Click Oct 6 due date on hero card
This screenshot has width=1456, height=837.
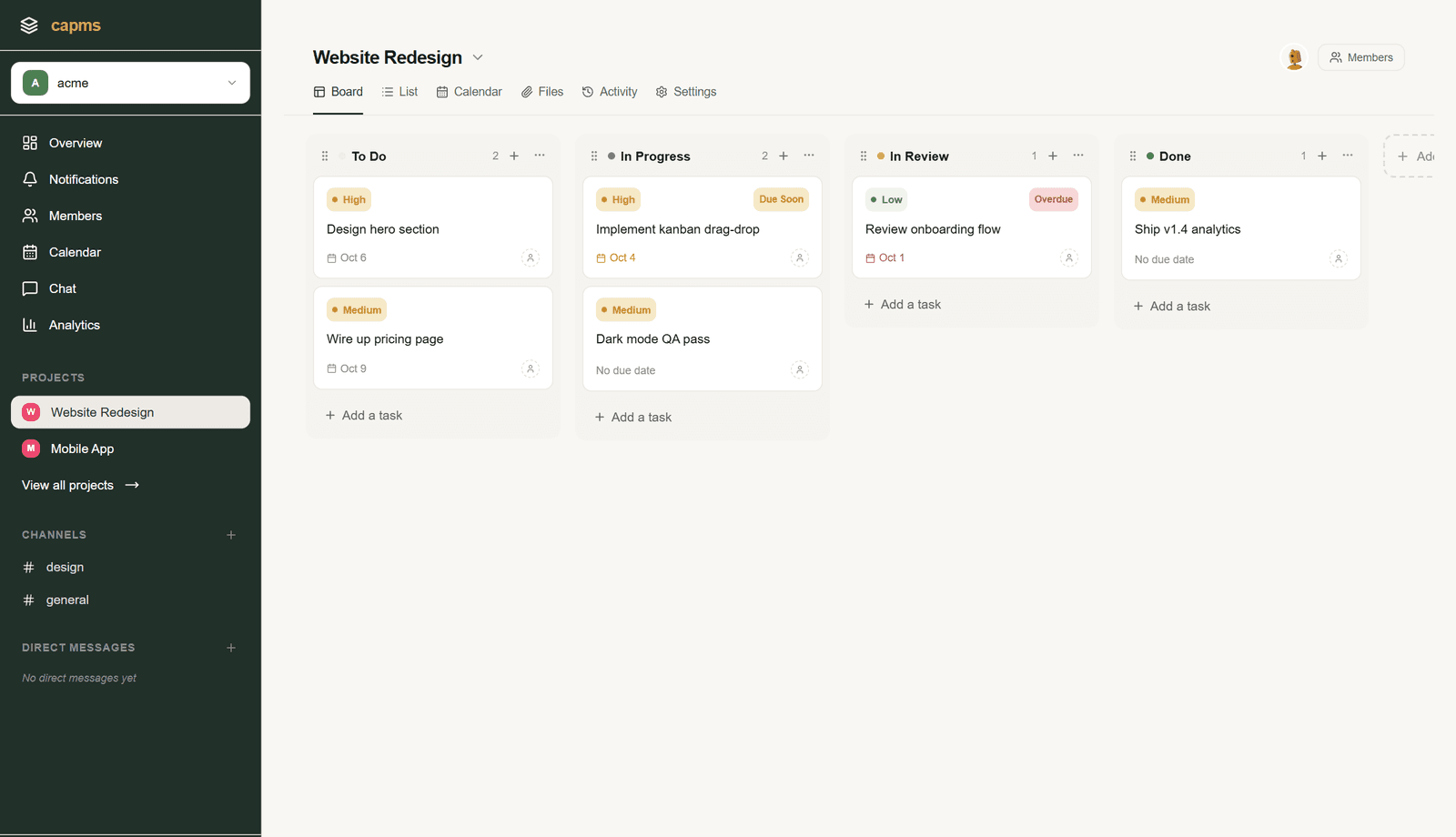[x=347, y=258]
